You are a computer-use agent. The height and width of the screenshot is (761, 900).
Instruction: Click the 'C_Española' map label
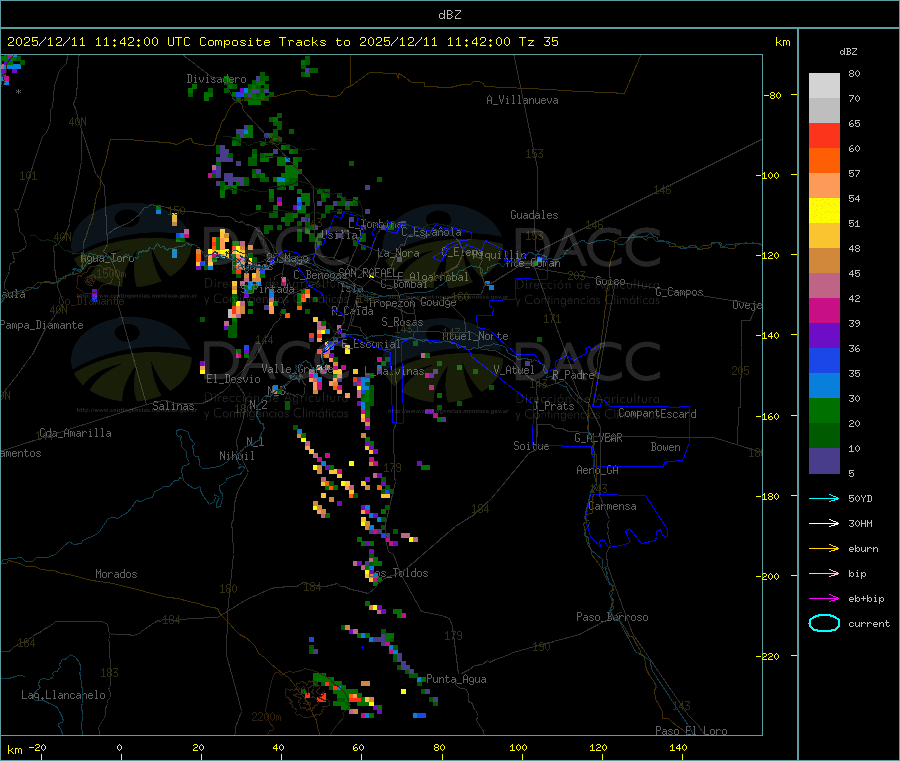click(x=431, y=232)
